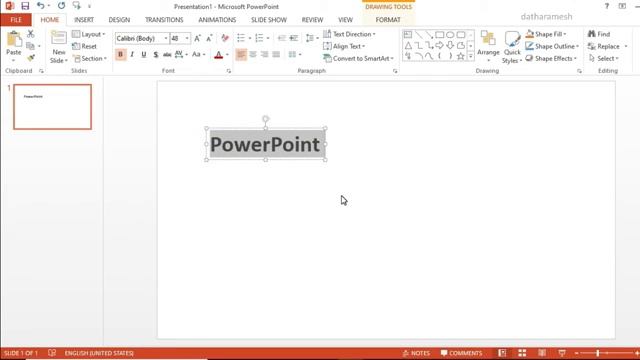Click the font color red A swatch
The width and height of the screenshot is (640, 360).
(x=218, y=55)
